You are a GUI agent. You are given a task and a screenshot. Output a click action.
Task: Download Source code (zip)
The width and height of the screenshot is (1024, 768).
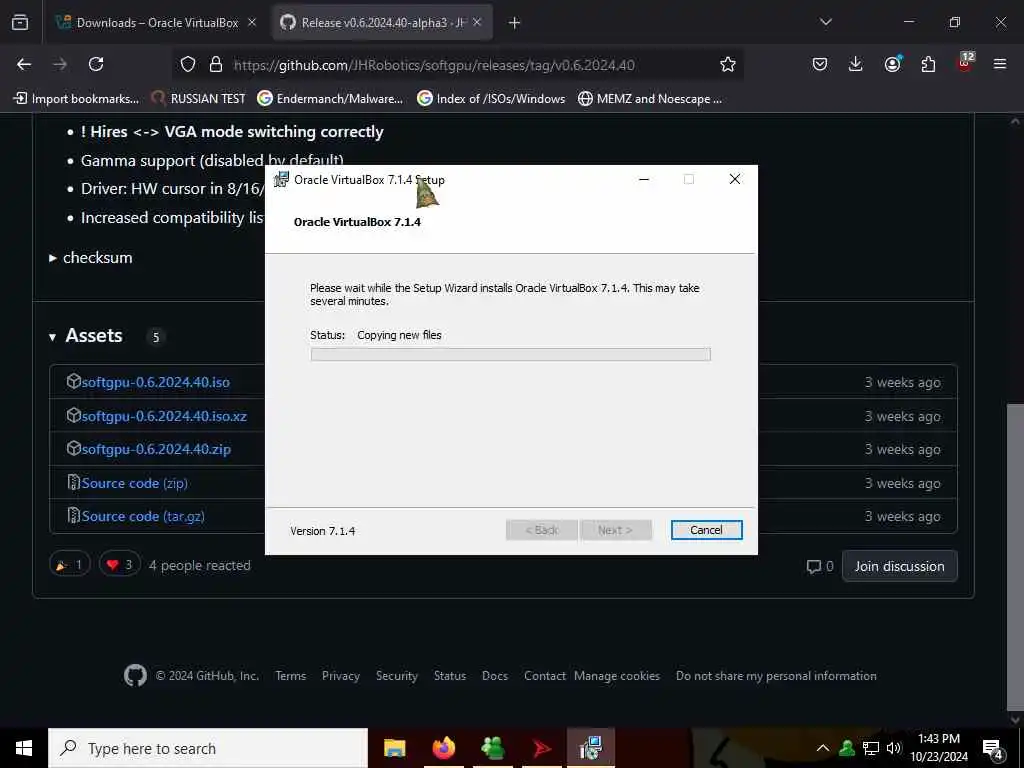point(135,483)
